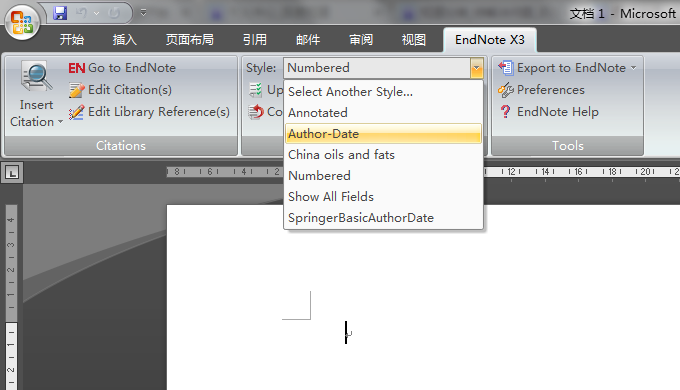Screen dimensions: 680x390
Task: Open the 页面布局 ribbon tab
Action: [190, 40]
